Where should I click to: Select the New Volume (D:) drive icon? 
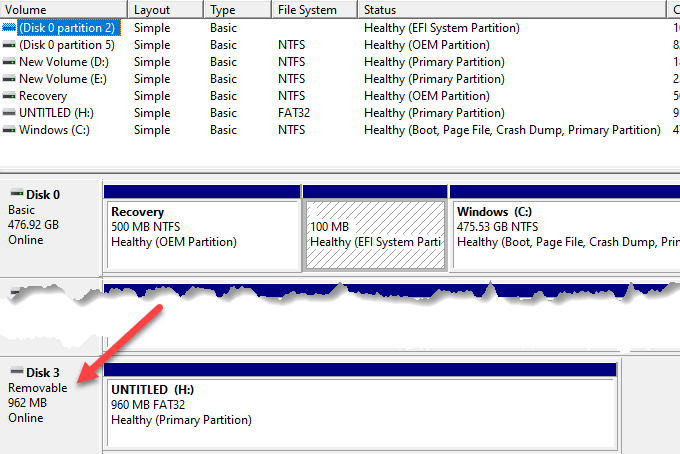9,63
